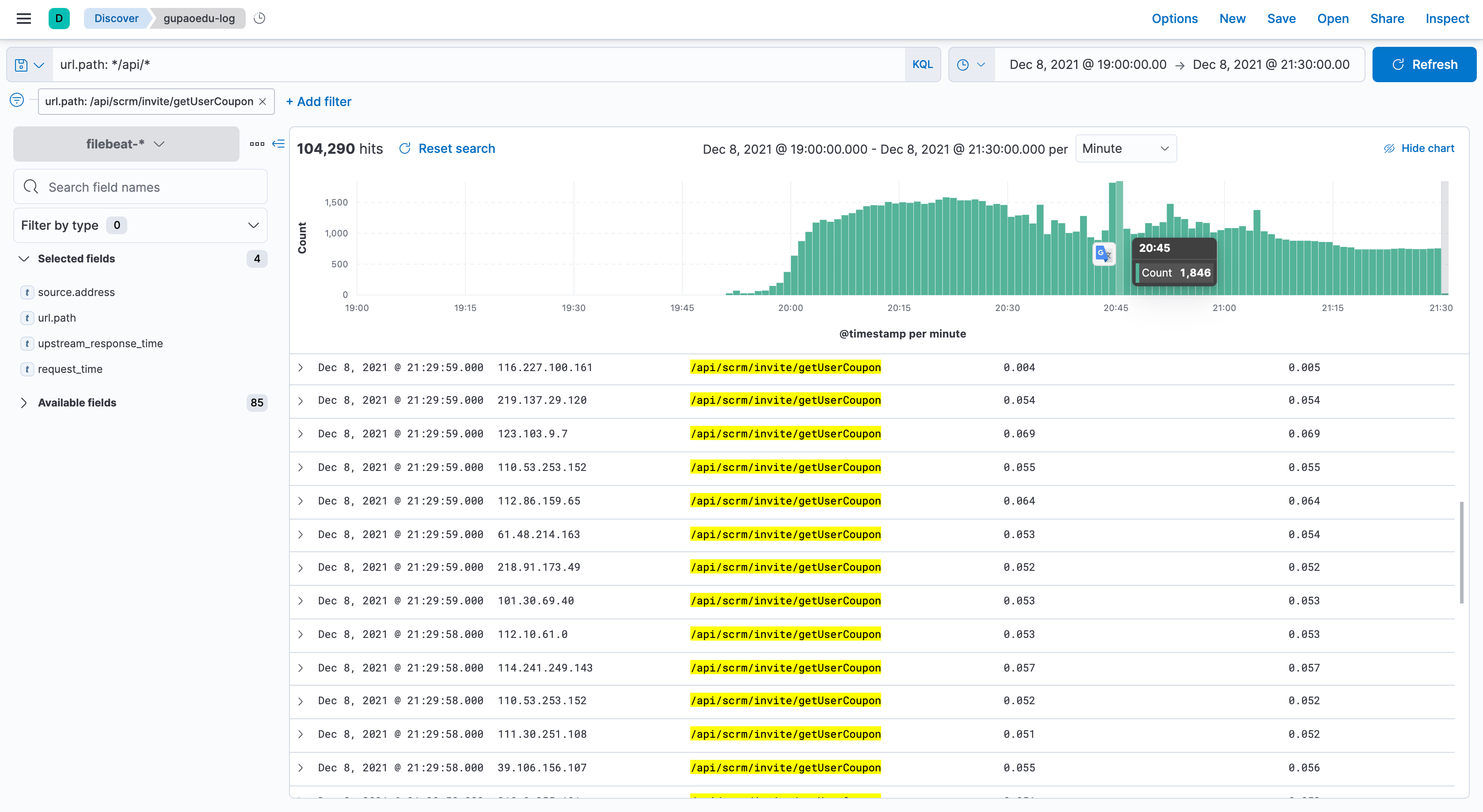Image resolution: width=1483 pixels, height=812 pixels.
Task: Click the type icon beside upstream_response_time
Action: tap(27, 344)
